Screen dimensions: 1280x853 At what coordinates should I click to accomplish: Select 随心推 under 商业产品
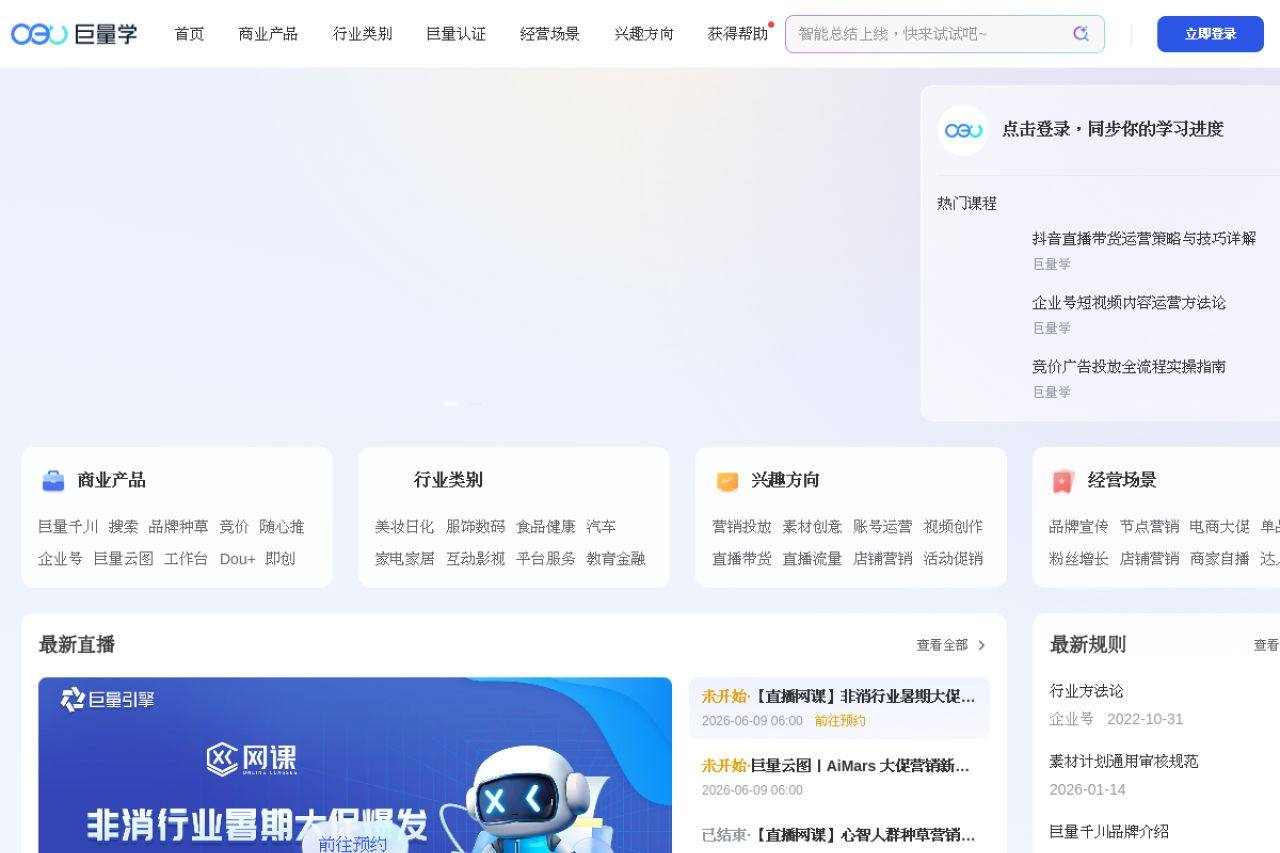pyautogui.click(x=282, y=527)
